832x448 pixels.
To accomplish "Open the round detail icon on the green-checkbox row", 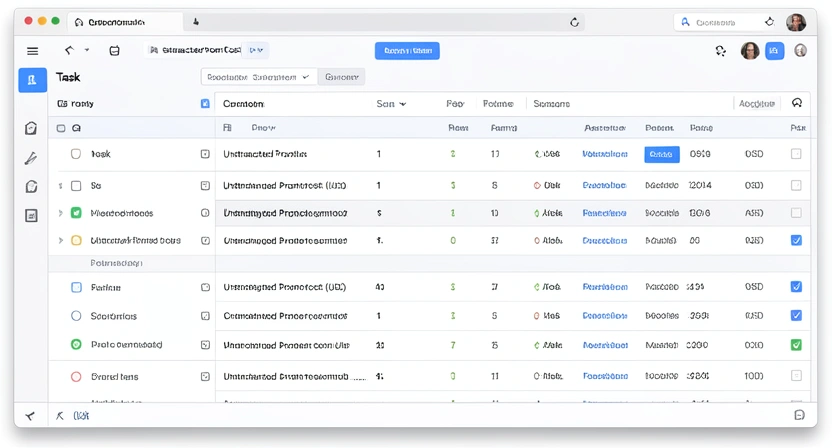I will [x=205, y=213].
